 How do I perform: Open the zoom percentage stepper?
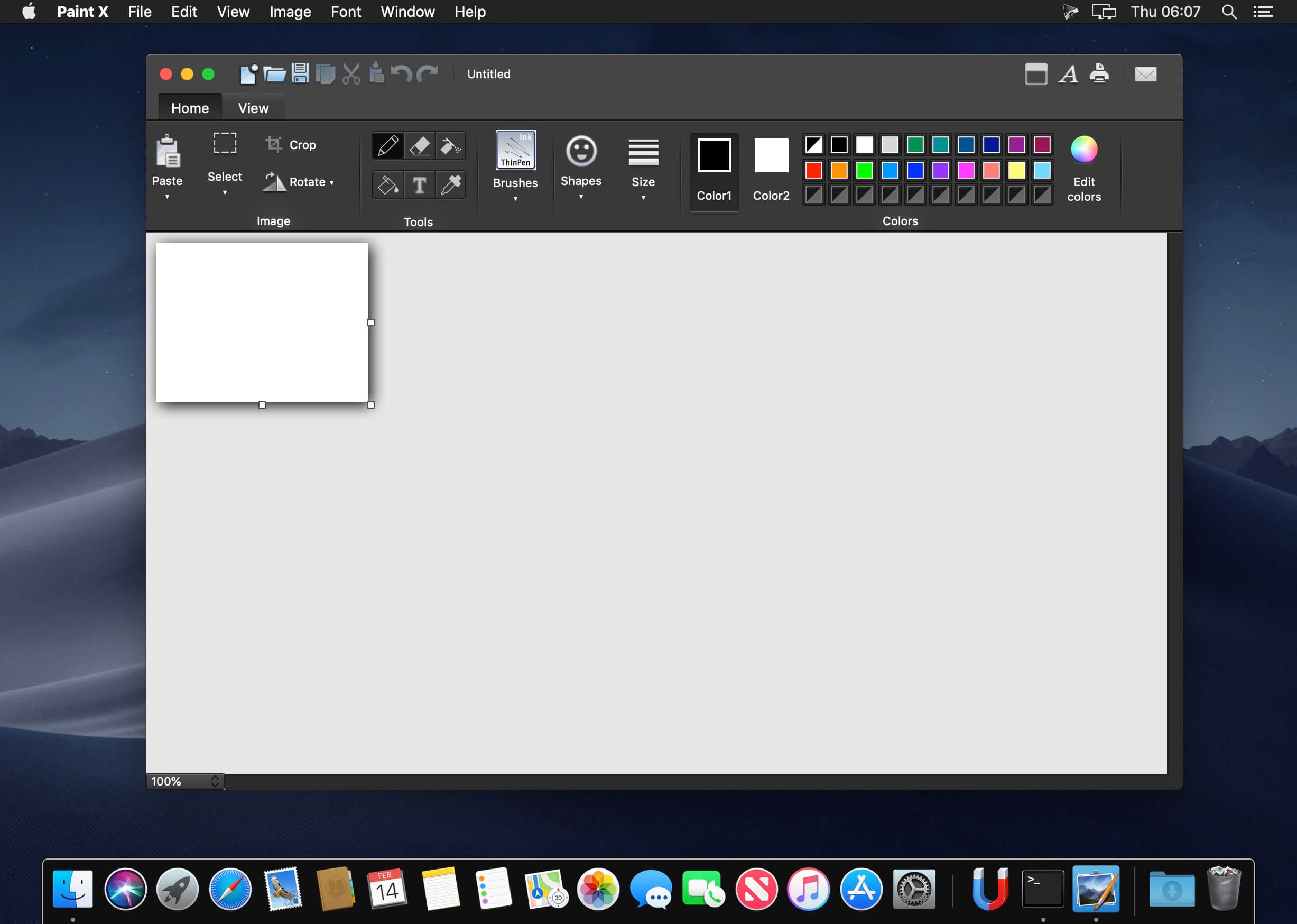215,781
